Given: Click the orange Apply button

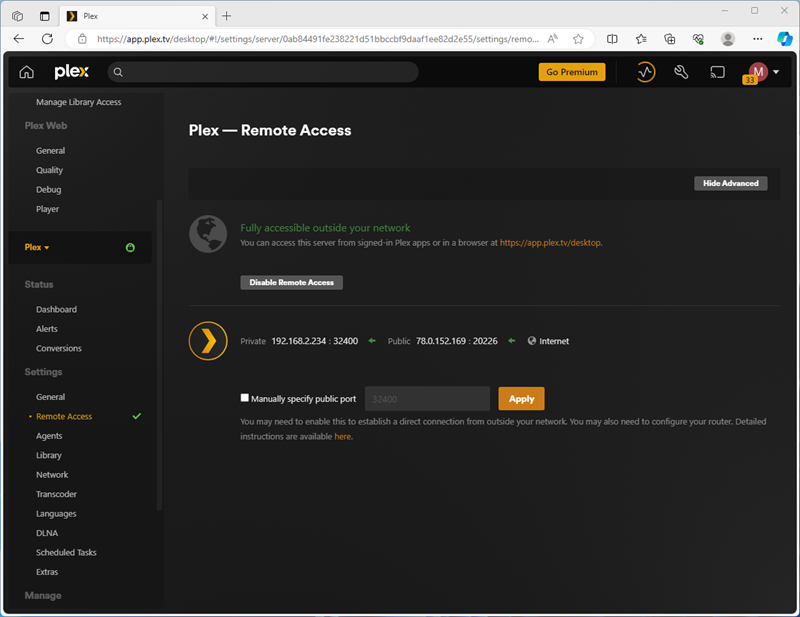Looking at the screenshot, I should (x=521, y=398).
